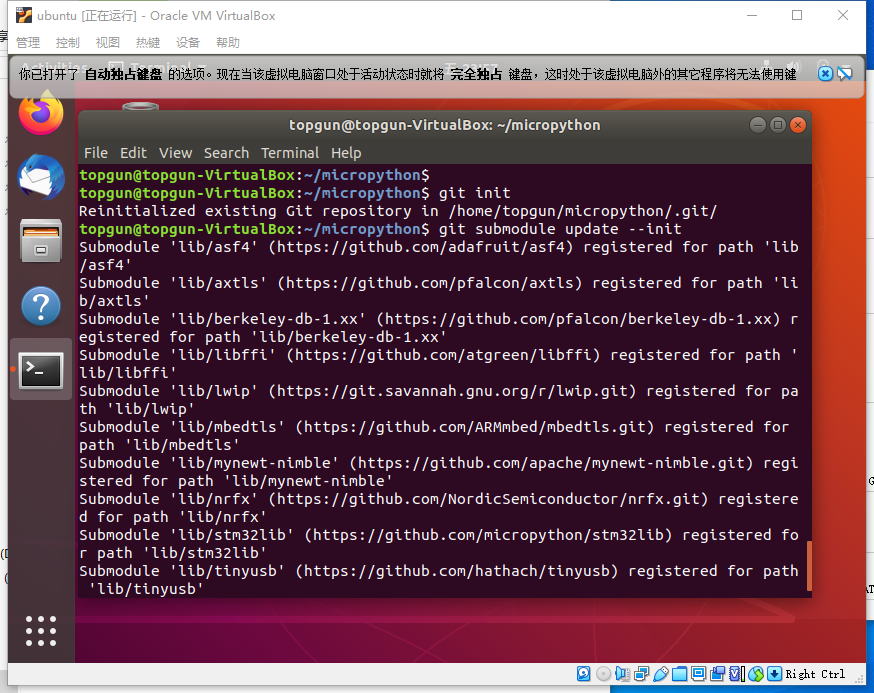874x693 pixels.
Task: Click the recording status icon
Action: (717, 674)
